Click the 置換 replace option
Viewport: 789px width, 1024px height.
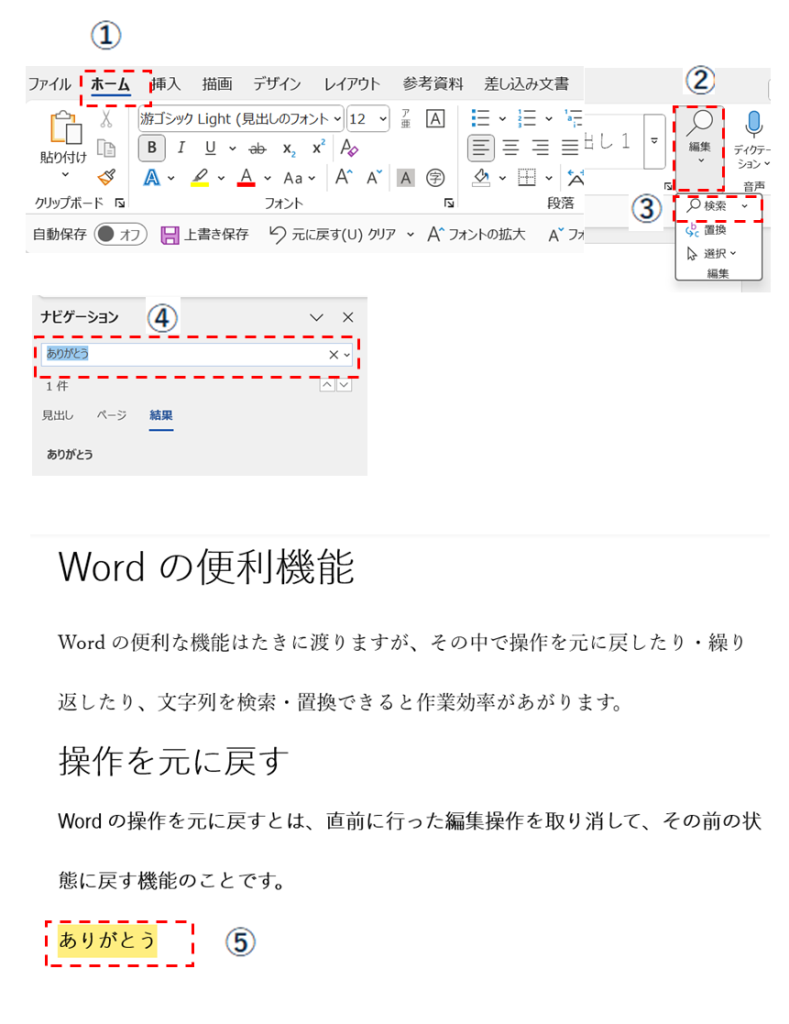(714, 230)
